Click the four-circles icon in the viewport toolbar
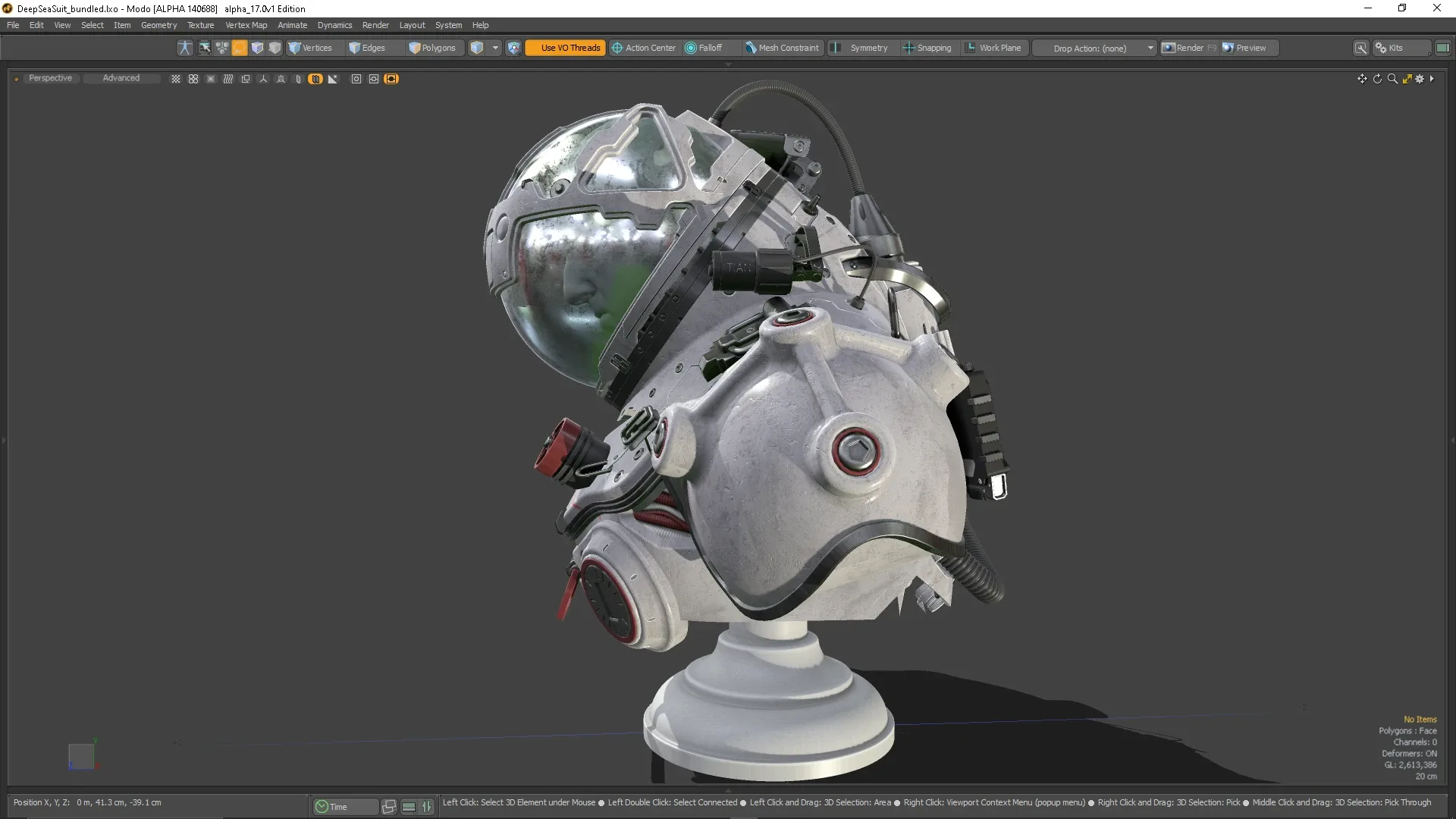Viewport: 1456px width, 819px height. pyautogui.click(x=193, y=79)
